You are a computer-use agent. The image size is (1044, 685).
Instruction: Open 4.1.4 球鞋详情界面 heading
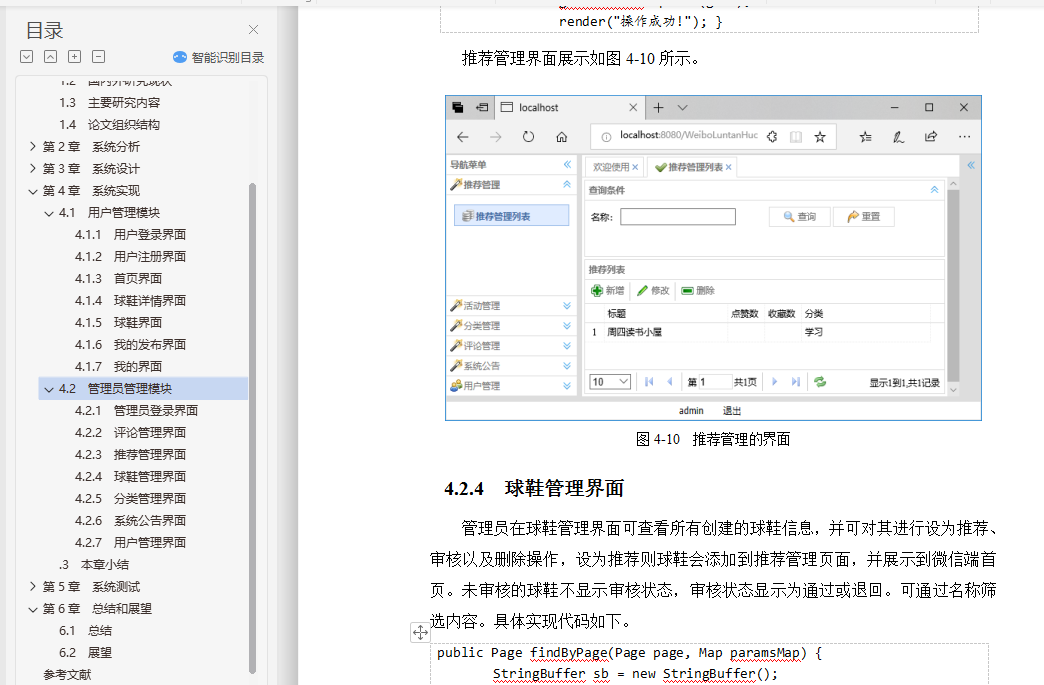[130, 300]
